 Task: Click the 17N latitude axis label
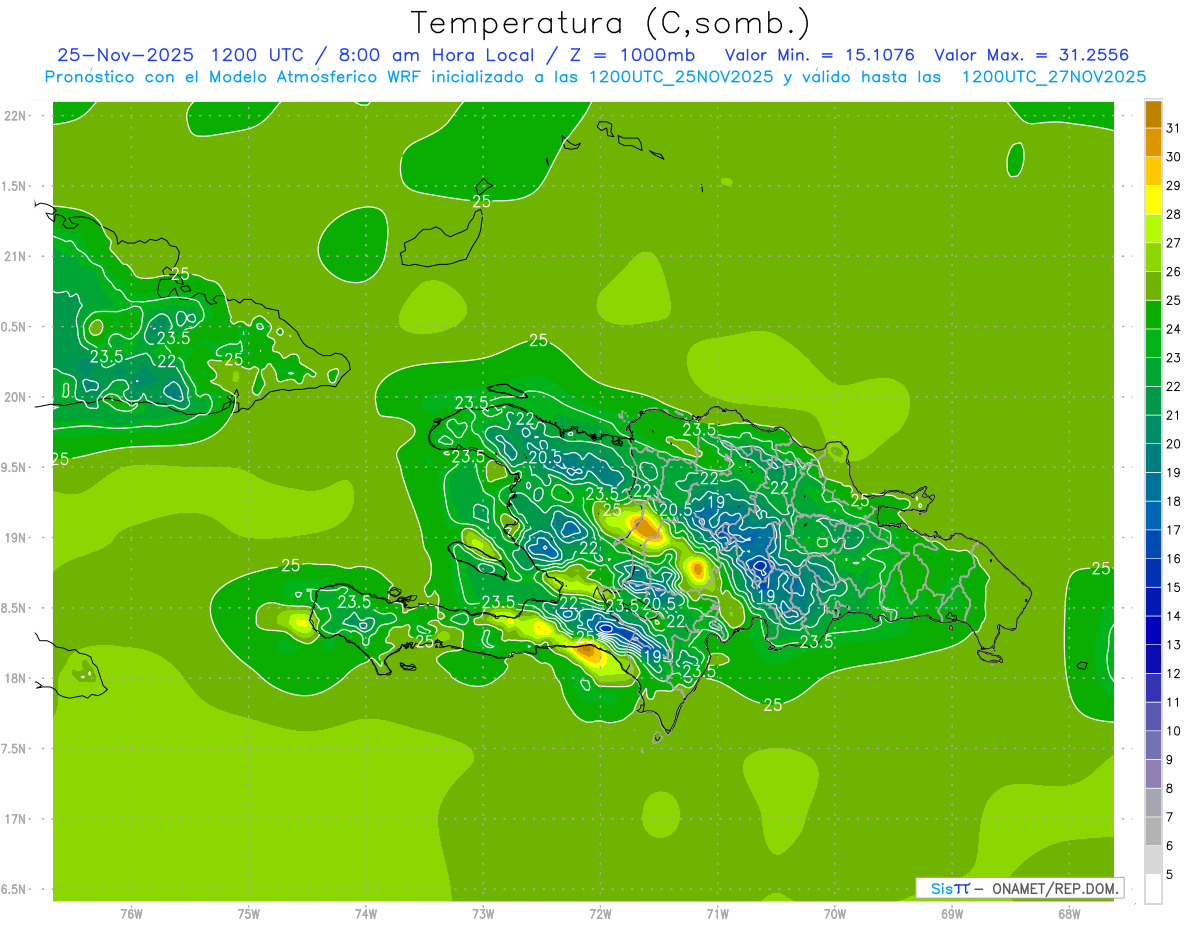16,819
